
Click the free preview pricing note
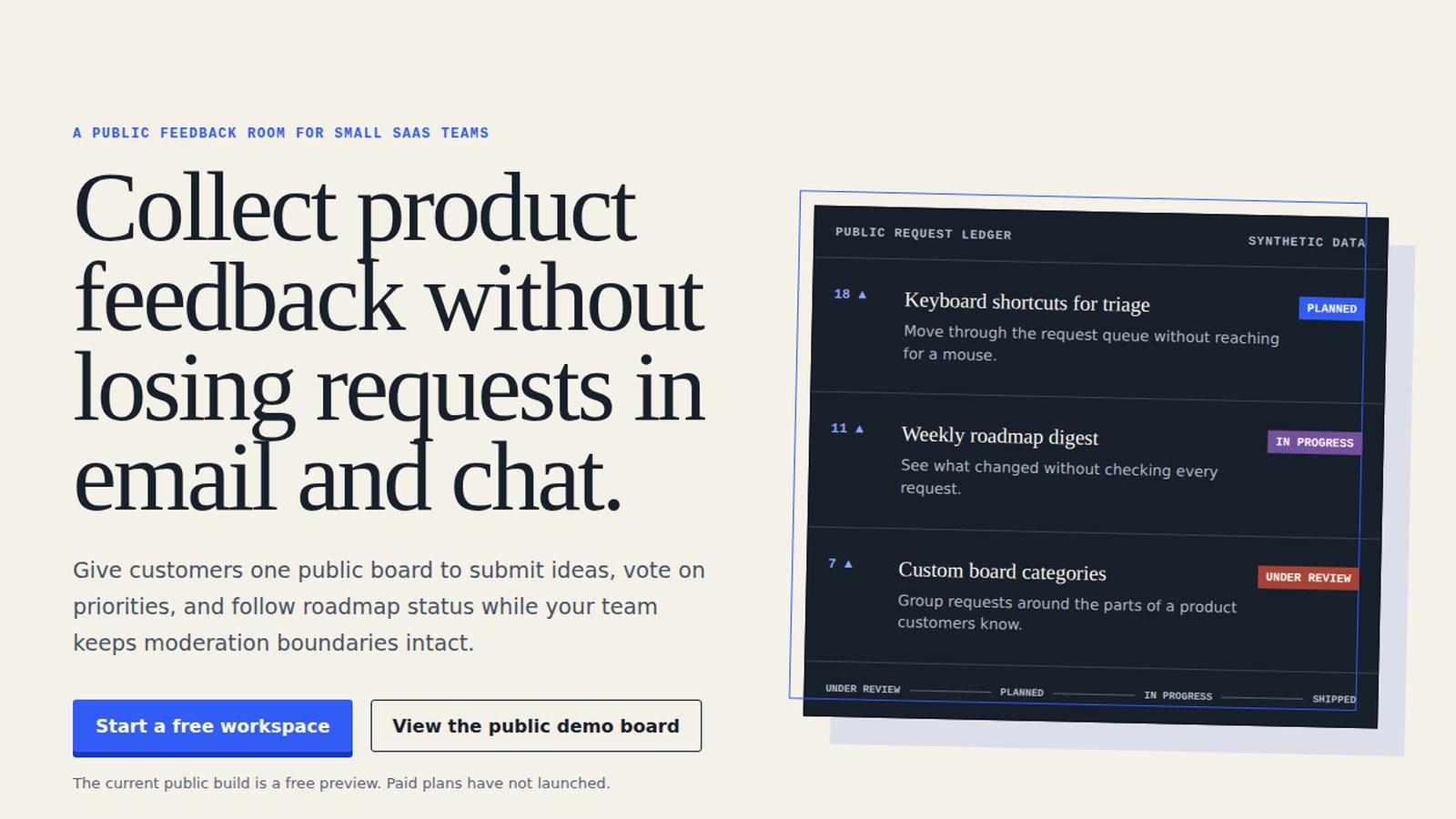[x=341, y=783]
